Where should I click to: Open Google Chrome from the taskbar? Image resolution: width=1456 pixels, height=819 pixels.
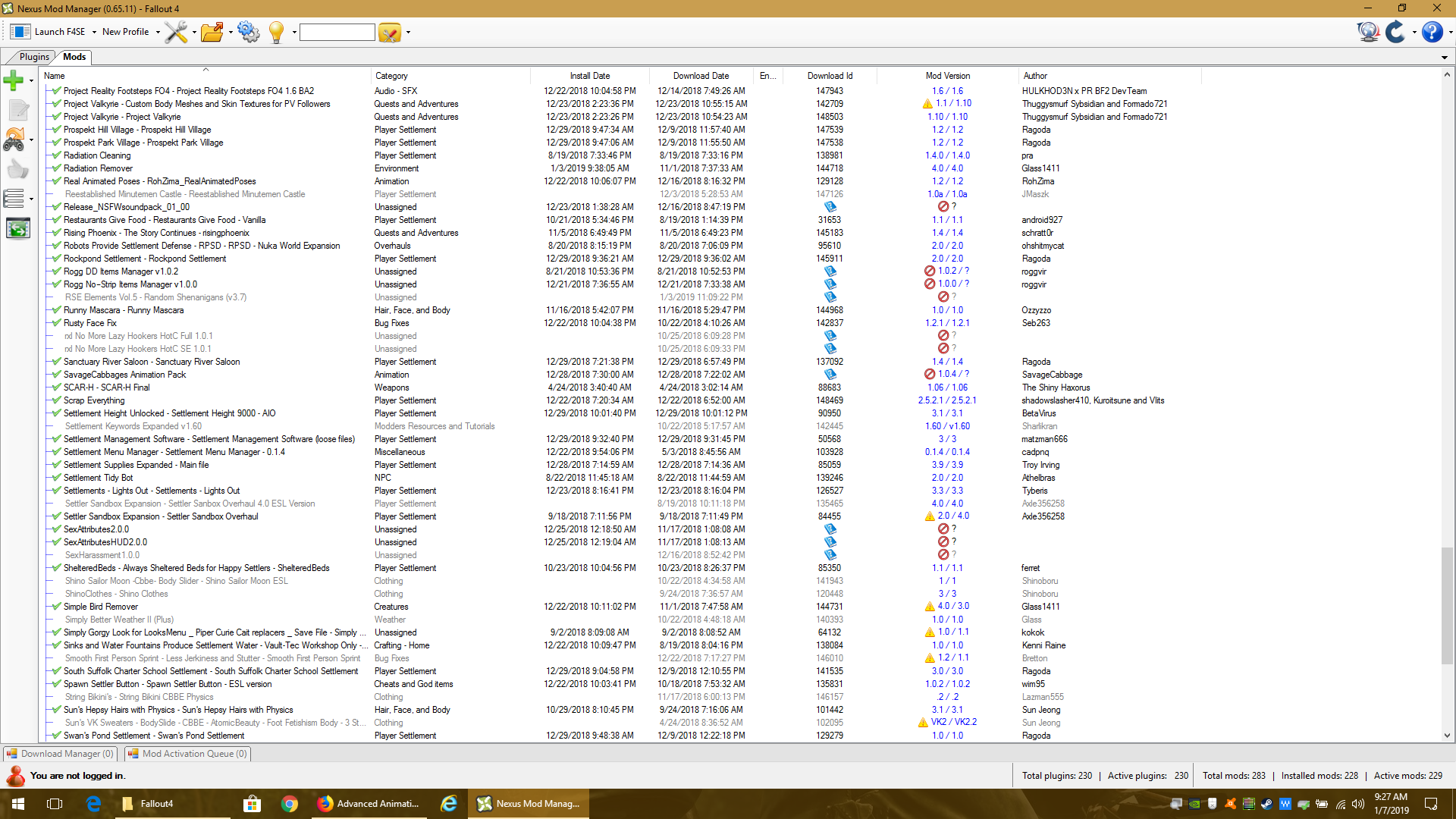[290, 804]
